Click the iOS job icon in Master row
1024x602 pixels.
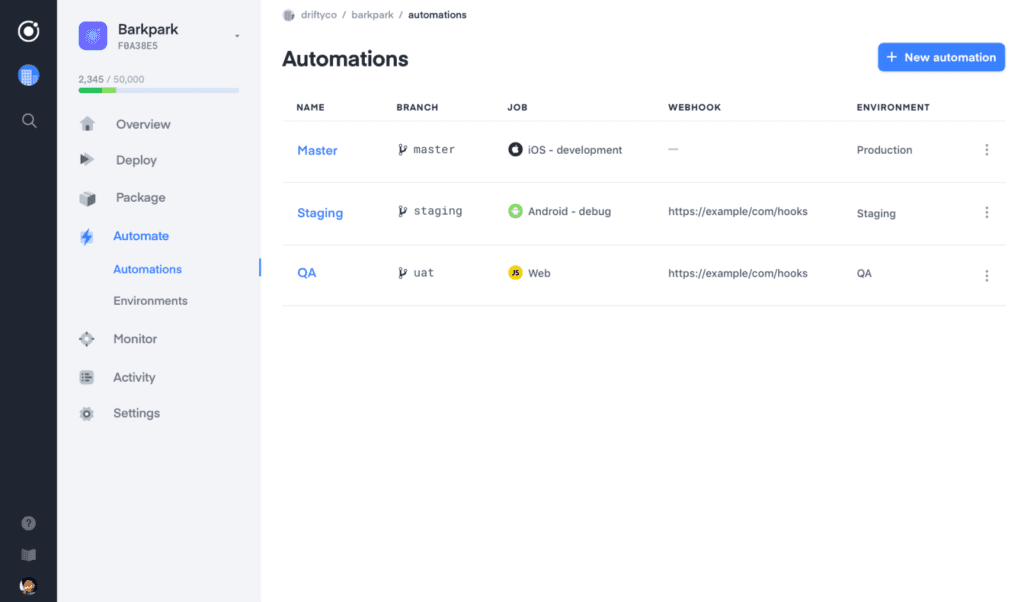[x=515, y=150]
